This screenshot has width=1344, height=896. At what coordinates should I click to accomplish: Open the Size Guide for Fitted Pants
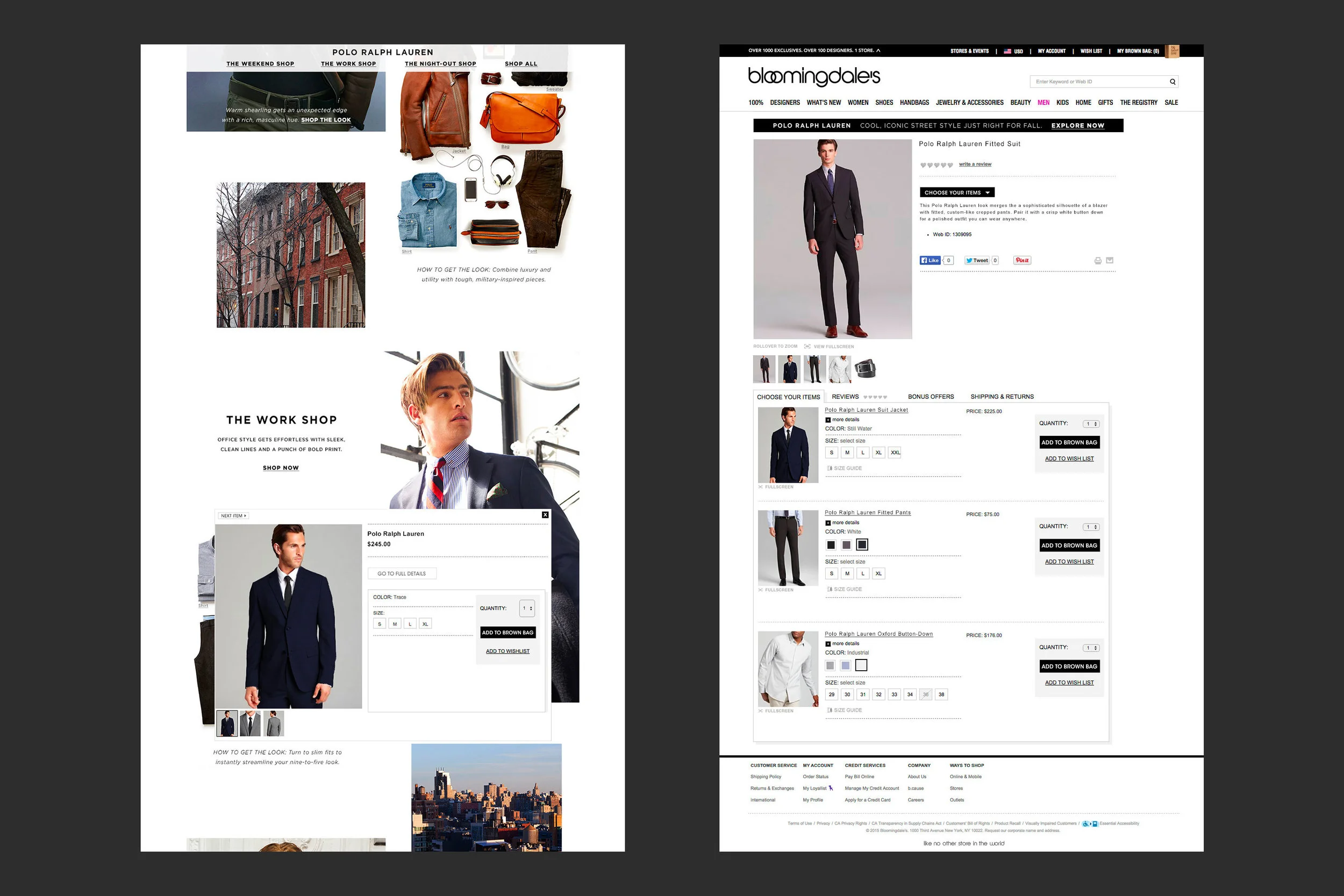(844, 589)
